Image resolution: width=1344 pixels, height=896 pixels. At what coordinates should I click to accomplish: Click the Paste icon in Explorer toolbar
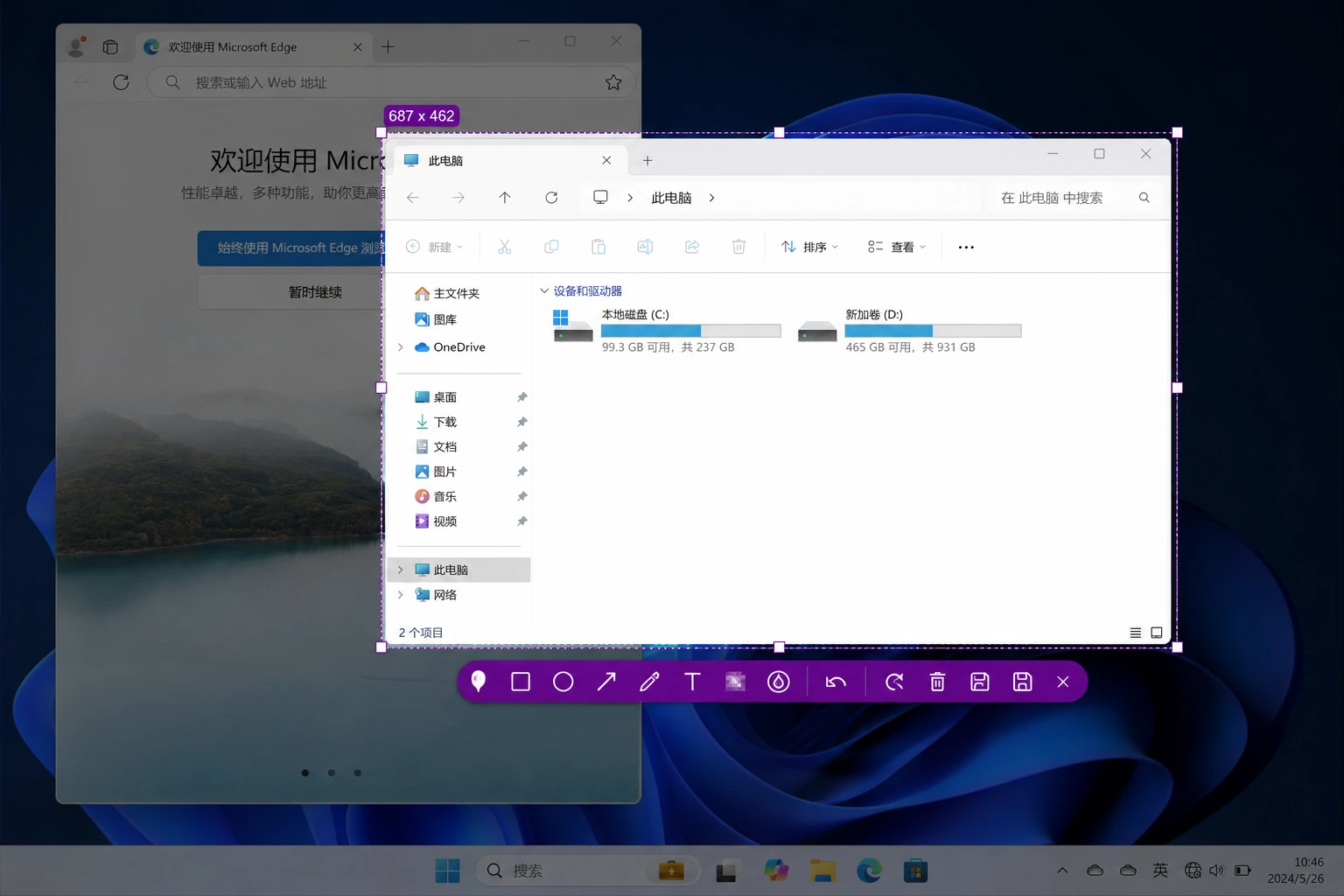click(x=598, y=247)
